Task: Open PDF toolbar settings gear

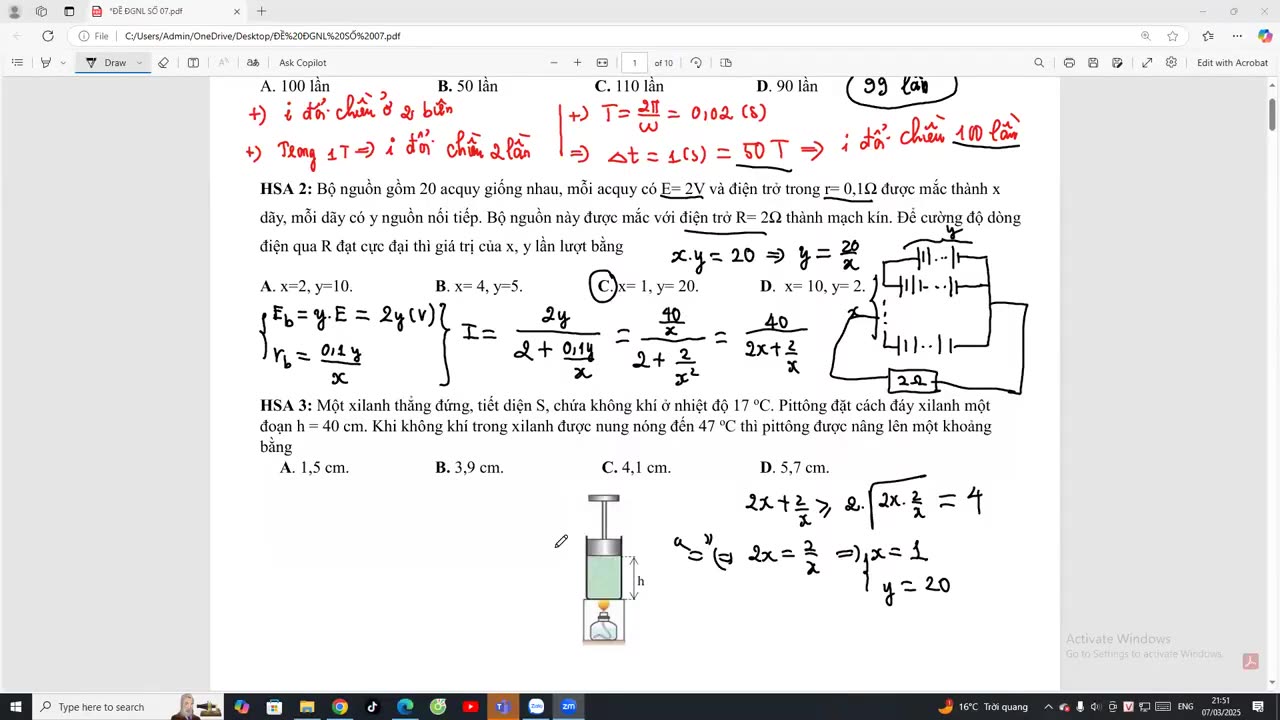Action: click(1171, 62)
